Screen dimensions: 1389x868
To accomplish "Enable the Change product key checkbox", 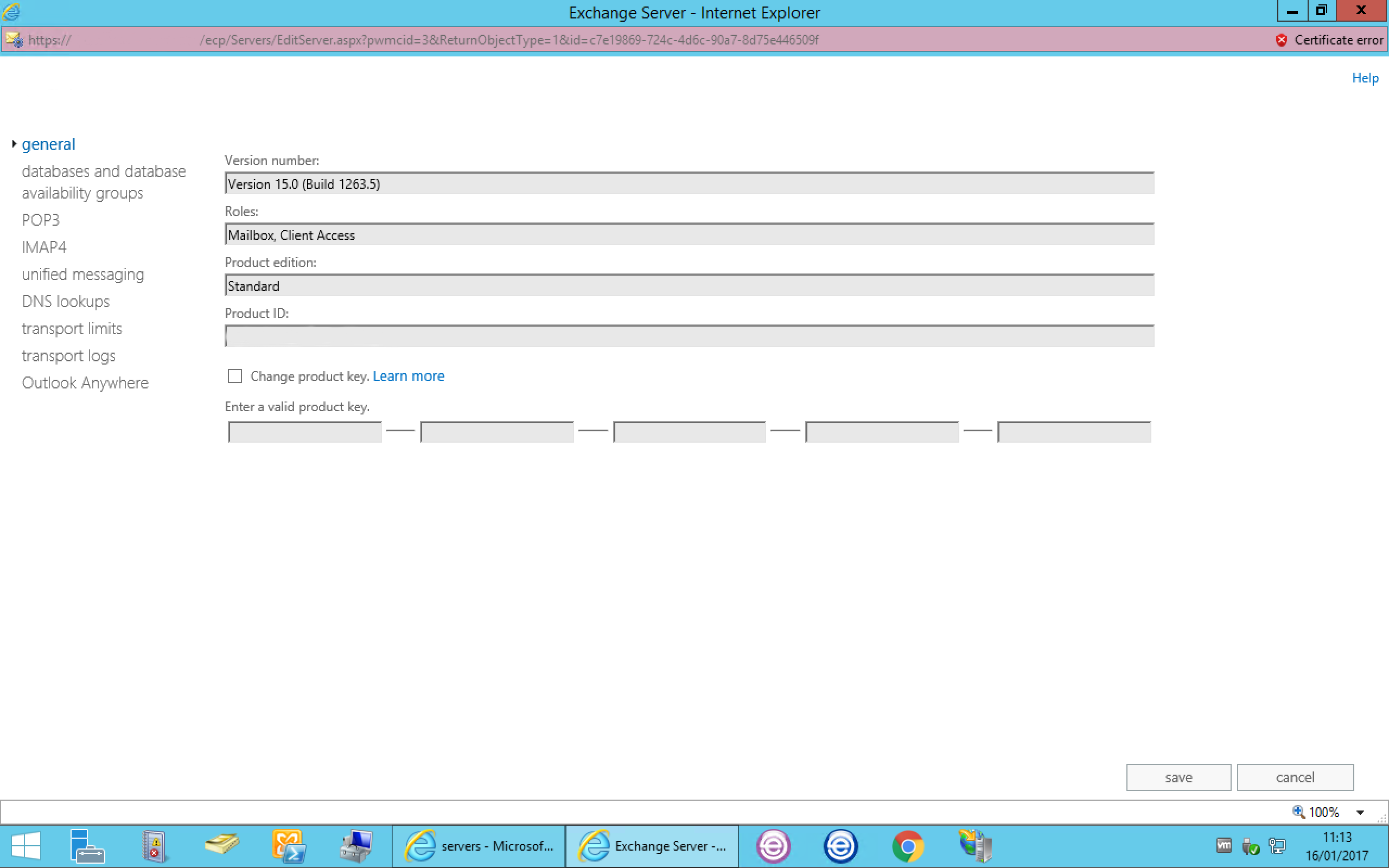I will [x=234, y=375].
